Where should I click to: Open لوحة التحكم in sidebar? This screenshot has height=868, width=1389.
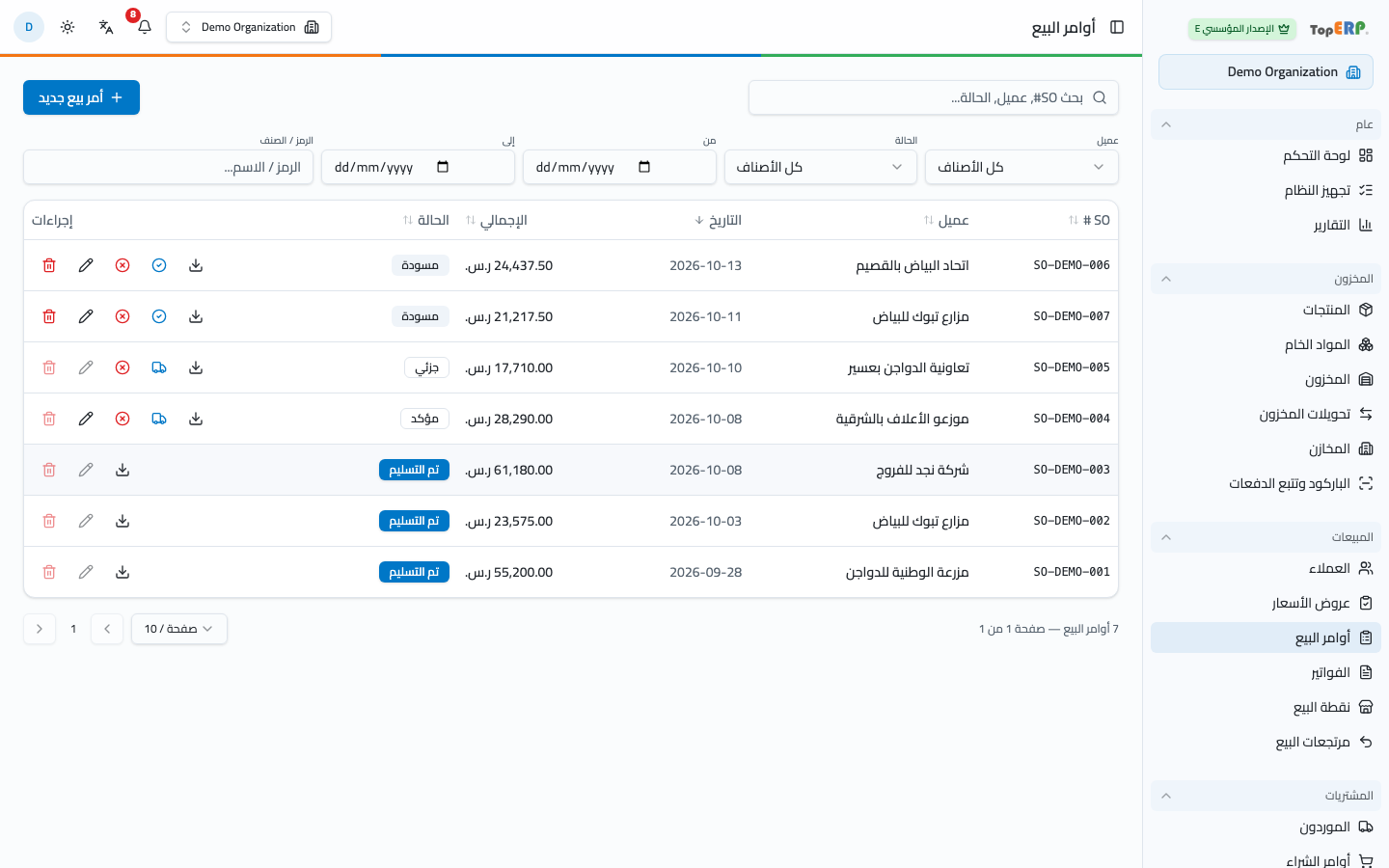1266,155
